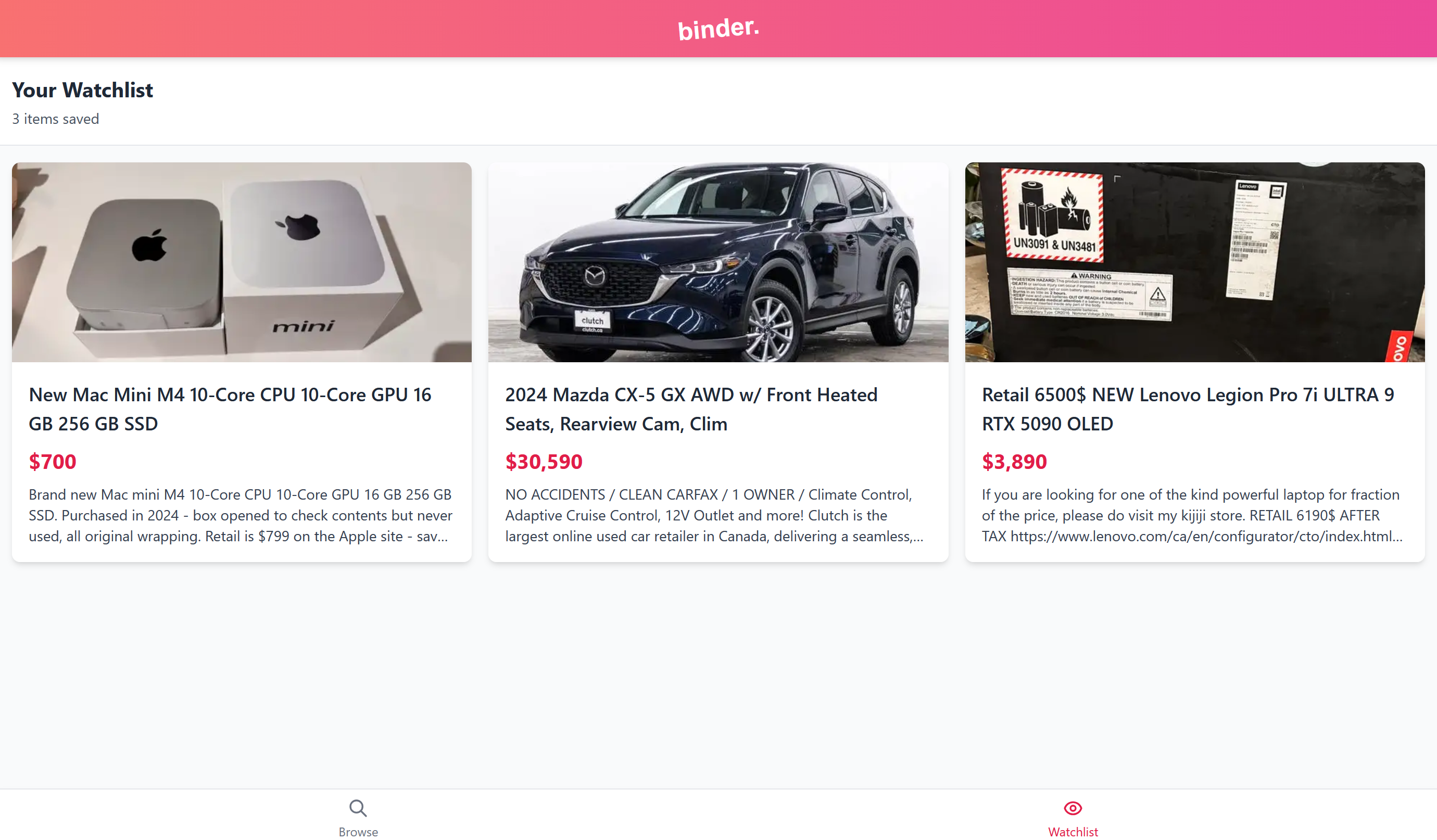
Task: Open the Mazda CX-5 car photo
Action: (718, 262)
